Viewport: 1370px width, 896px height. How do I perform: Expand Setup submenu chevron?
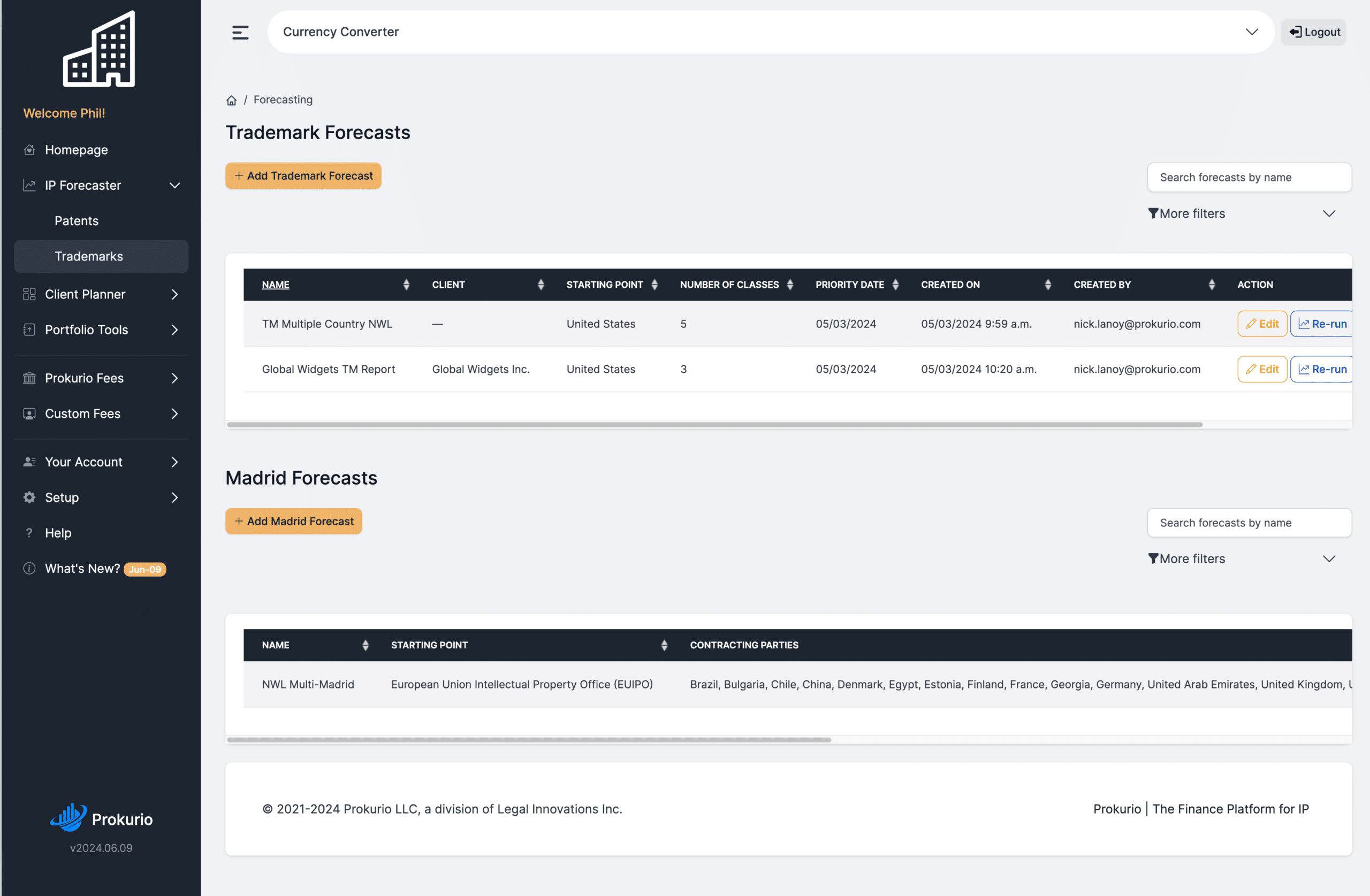(175, 497)
